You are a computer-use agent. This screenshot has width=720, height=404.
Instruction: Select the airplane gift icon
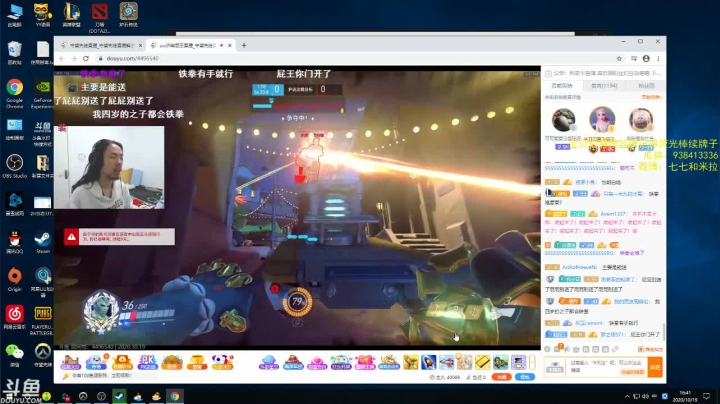446,362
